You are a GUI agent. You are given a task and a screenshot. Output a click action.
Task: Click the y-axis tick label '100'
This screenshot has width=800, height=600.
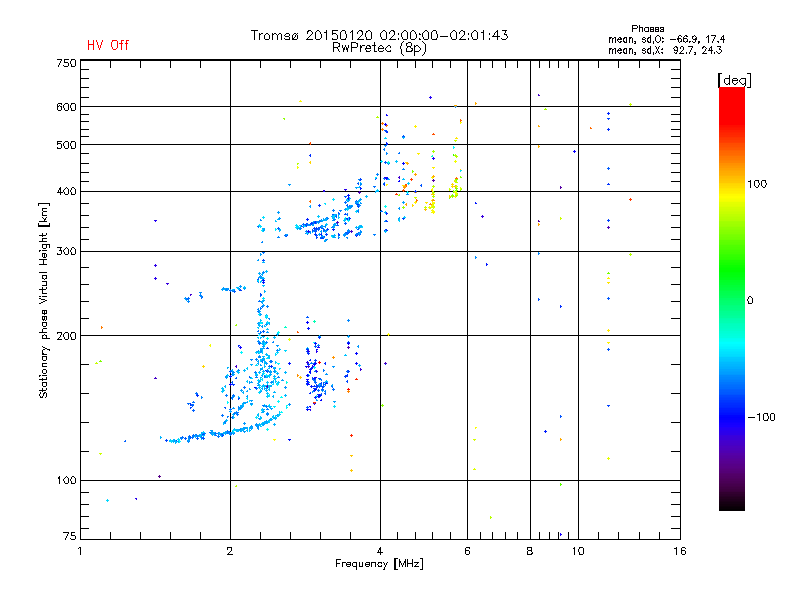pyautogui.click(x=67, y=480)
